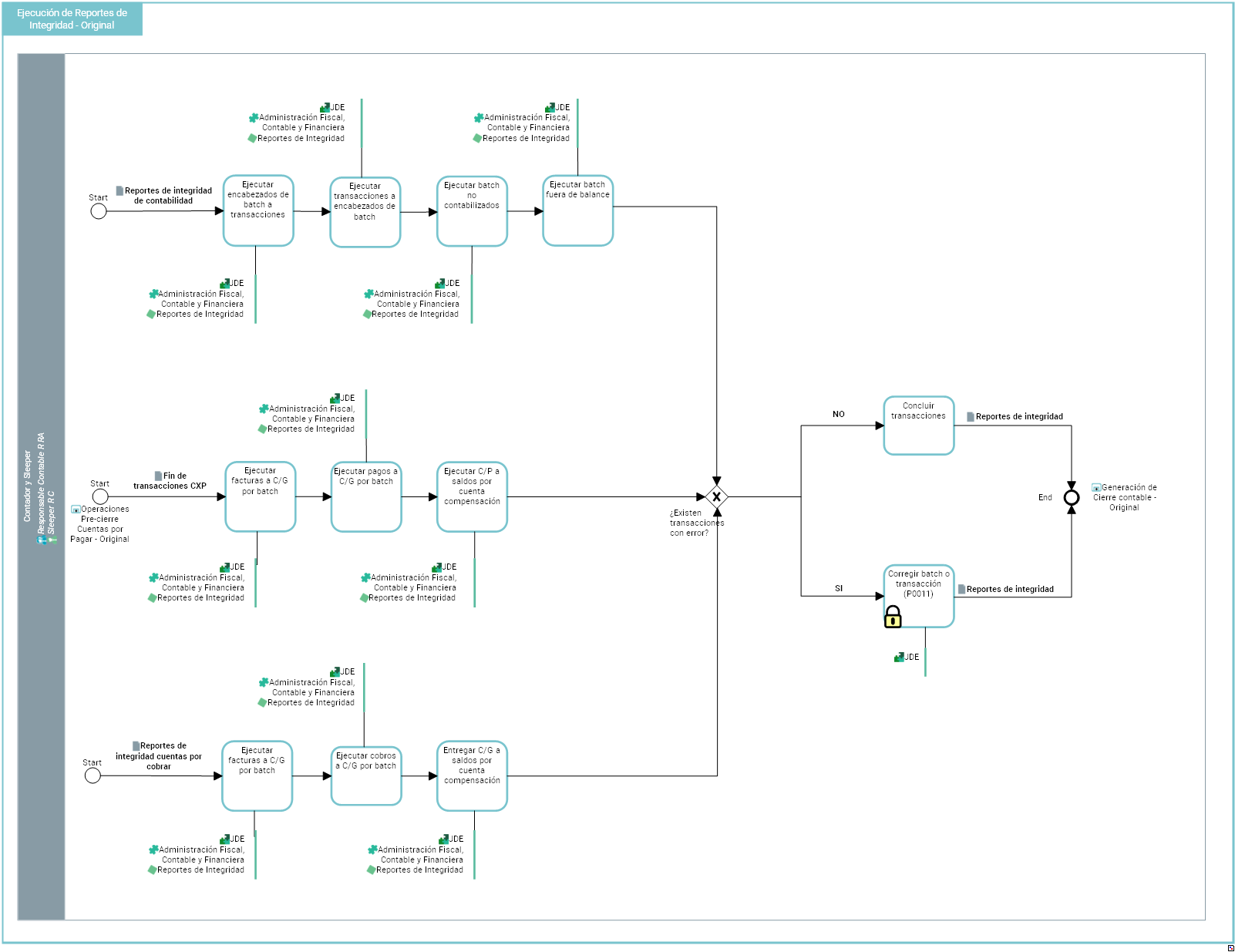This screenshot has width=1235, height=952.
Task: Click the start event next to 'Reportes de integridad de contabilidad'
Action: [x=99, y=211]
